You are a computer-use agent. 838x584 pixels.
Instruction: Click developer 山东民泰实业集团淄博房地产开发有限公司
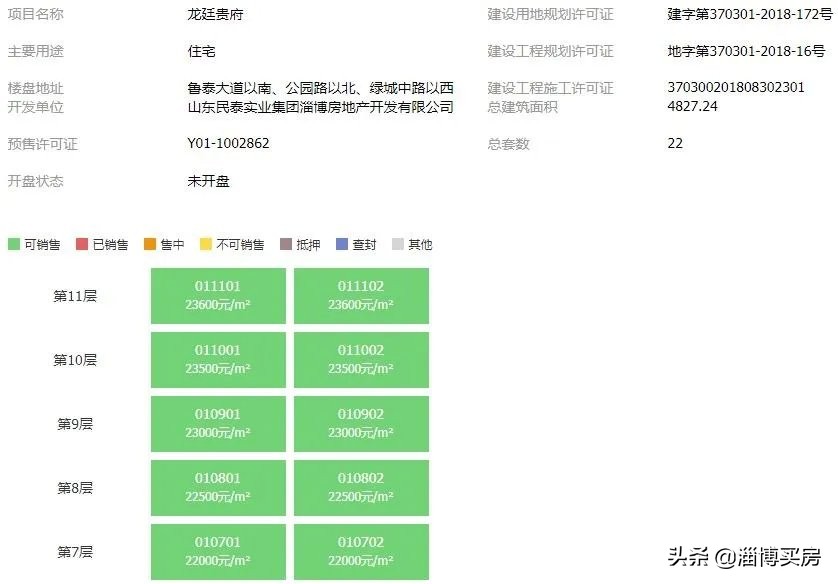point(321,109)
